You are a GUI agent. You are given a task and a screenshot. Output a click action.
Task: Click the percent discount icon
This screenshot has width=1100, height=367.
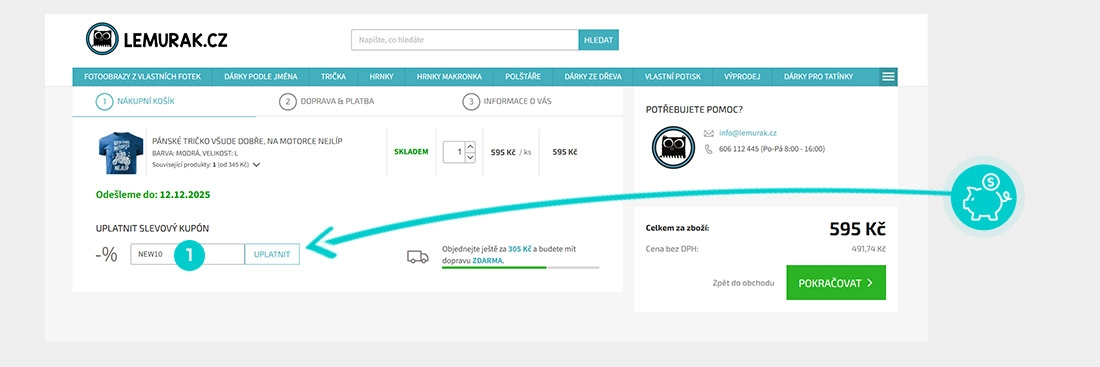[x=107, y=255]
